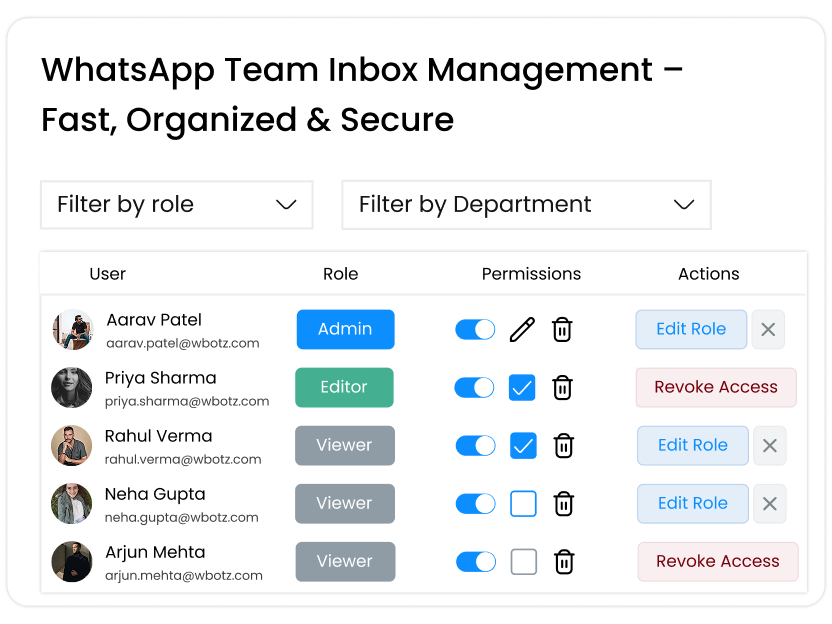The width and height of the screenshot is (832, 624).
Task: Delete Aarav Patel using trash icon
Action: (x=562, y=330)
